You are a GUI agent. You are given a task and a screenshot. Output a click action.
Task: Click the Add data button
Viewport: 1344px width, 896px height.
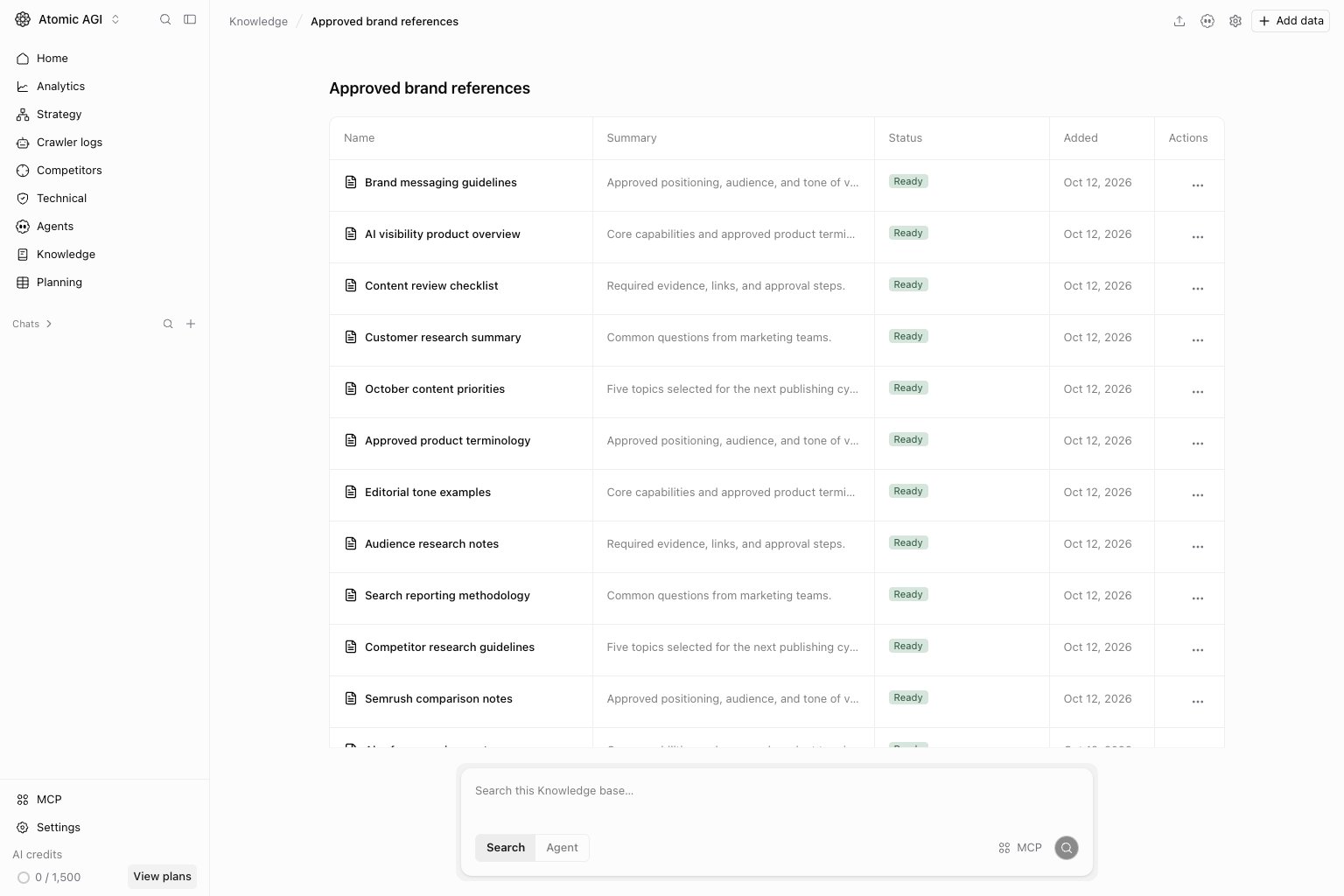click(x=1291, y=21)
